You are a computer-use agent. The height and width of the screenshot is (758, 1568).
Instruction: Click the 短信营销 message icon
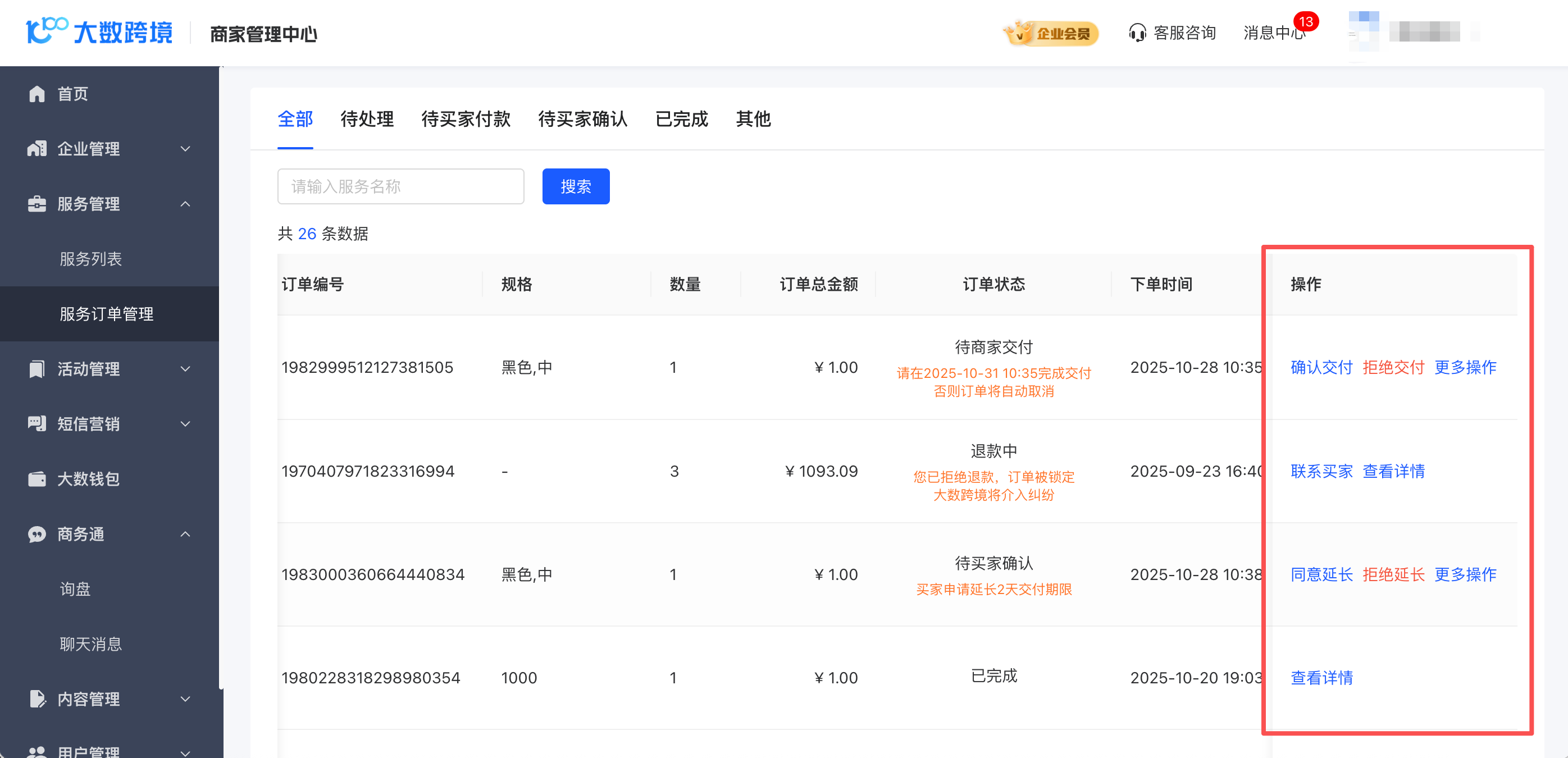point(37,423)
